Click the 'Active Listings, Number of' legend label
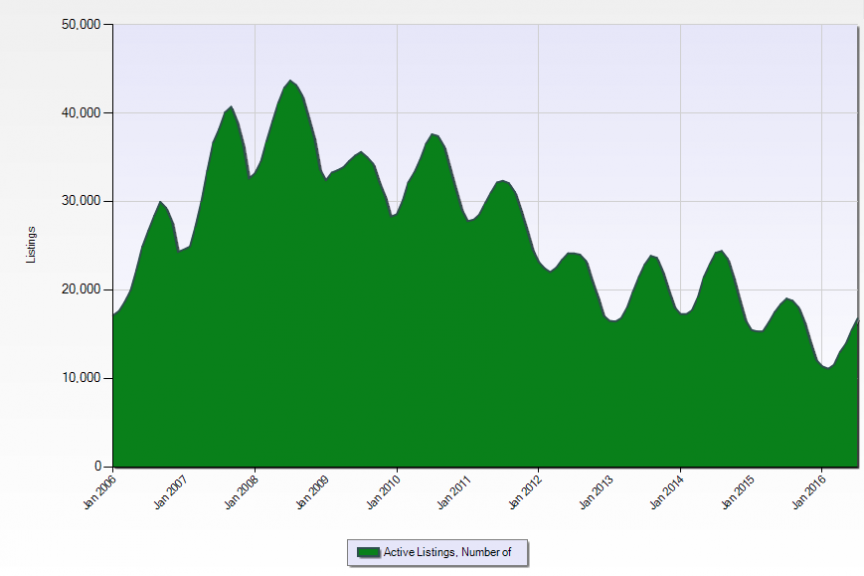Image resolution: width=864 pixels, height=576 pixels. (450, 552)
